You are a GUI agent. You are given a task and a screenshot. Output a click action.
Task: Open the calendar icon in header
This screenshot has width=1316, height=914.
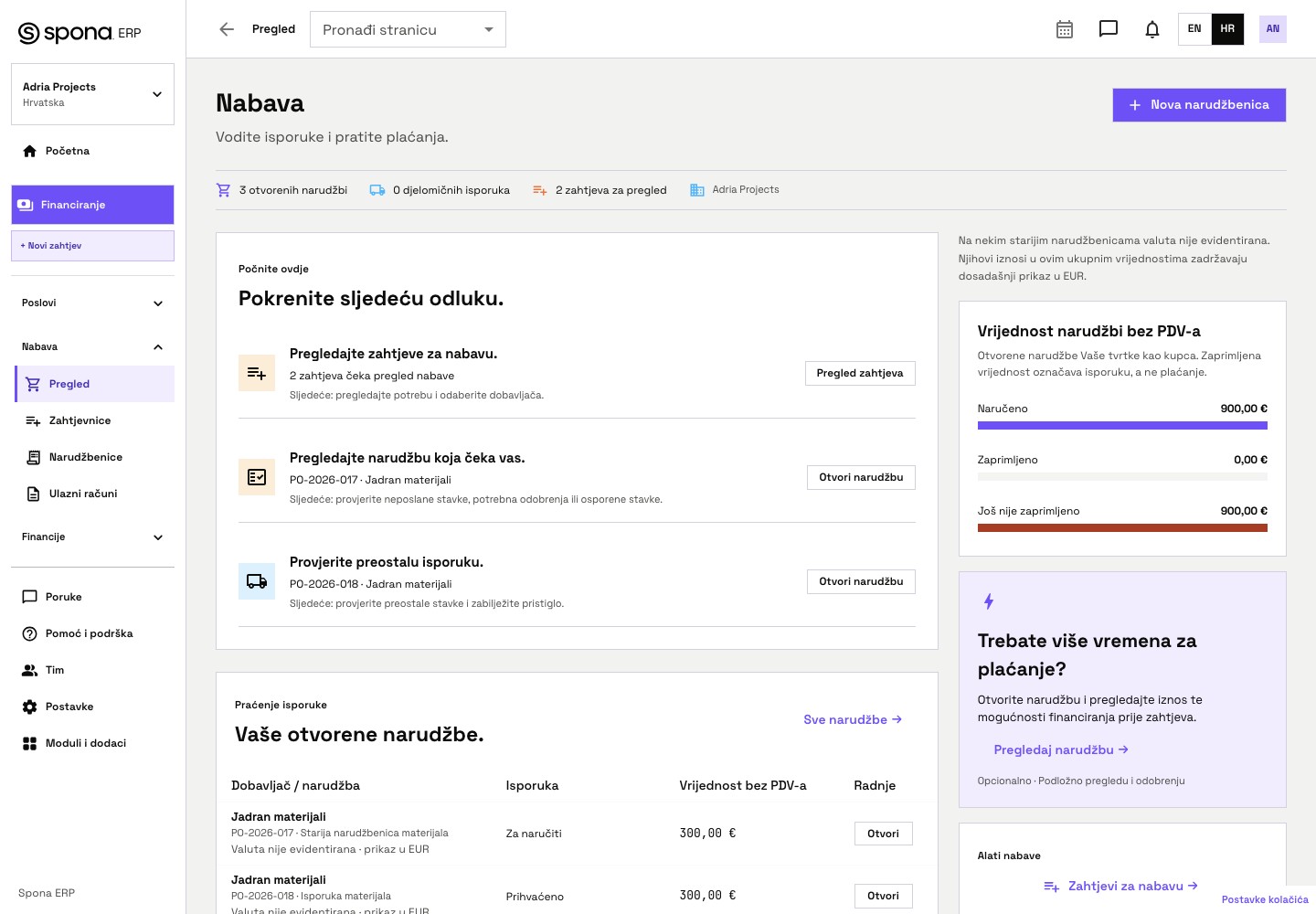(x=1065, y=29)
